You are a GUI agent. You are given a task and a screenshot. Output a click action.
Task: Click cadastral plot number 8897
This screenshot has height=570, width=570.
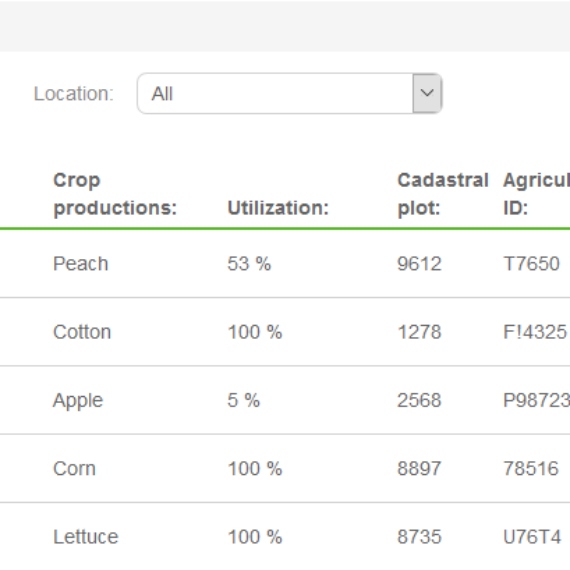(420, 468)
